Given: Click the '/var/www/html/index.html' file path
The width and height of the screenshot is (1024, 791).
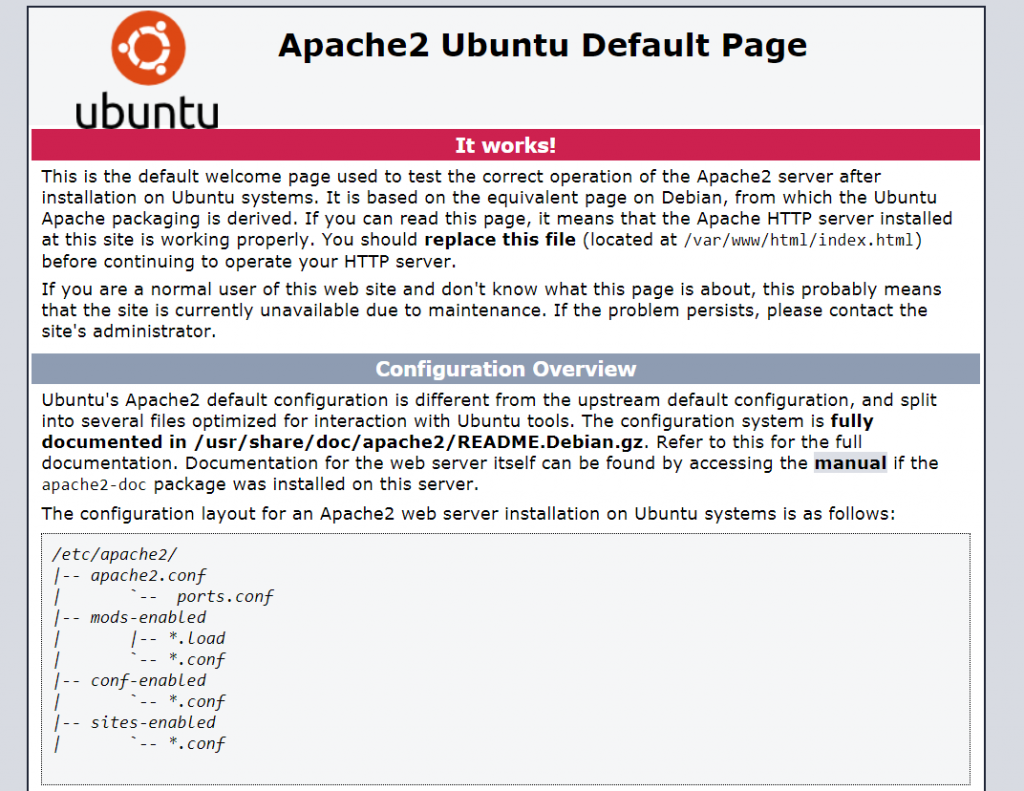Looking at the screenshot, I should click(x=798, y=240).
